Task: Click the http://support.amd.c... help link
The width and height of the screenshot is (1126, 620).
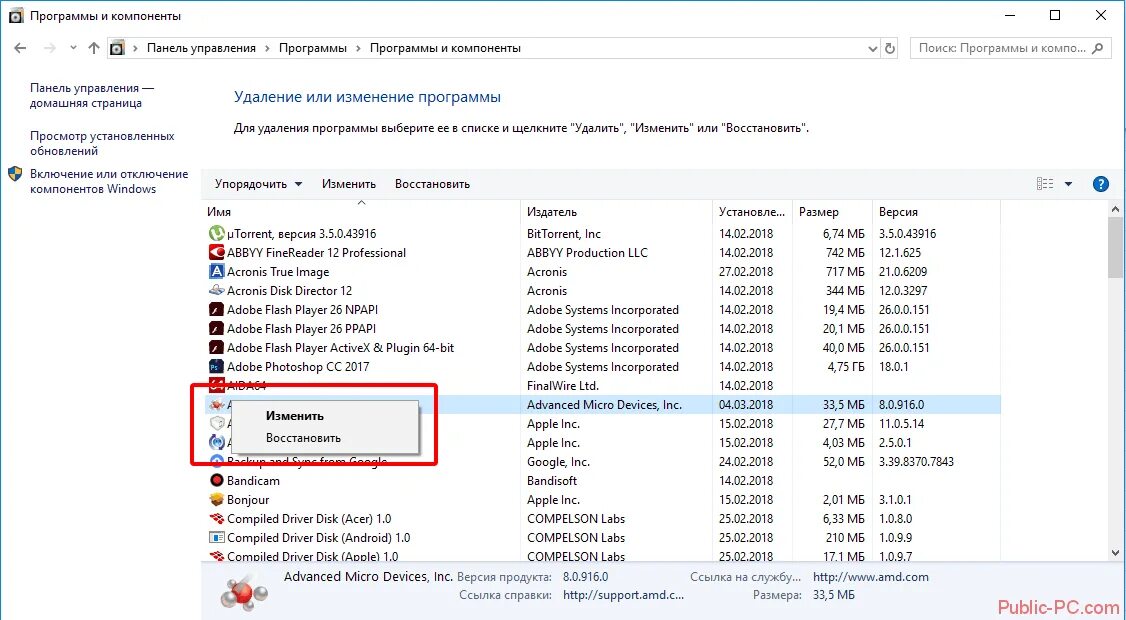Action: pyautogui.click(x=623, y=595)
